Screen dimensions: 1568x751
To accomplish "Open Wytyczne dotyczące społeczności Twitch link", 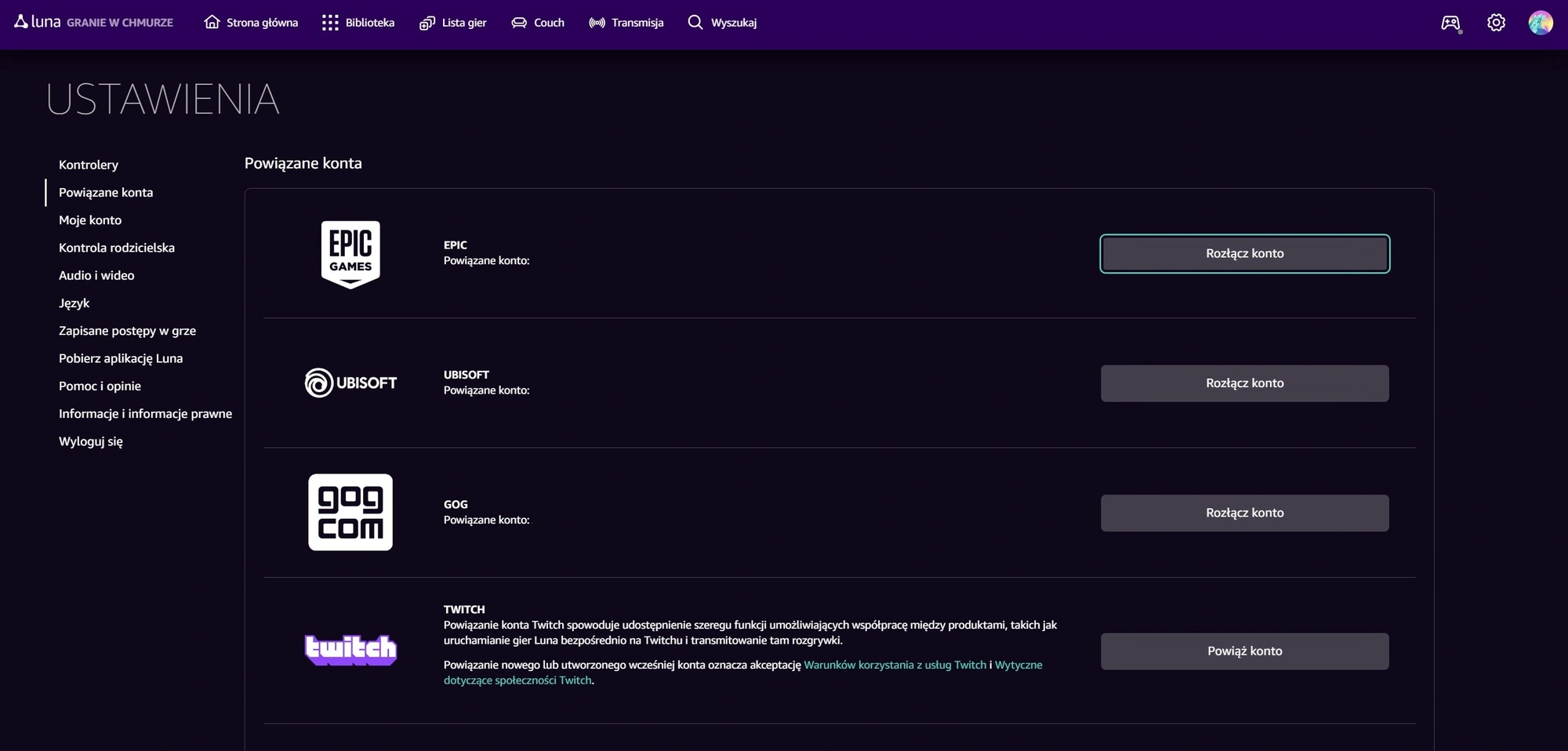I will pos(1018,665).
